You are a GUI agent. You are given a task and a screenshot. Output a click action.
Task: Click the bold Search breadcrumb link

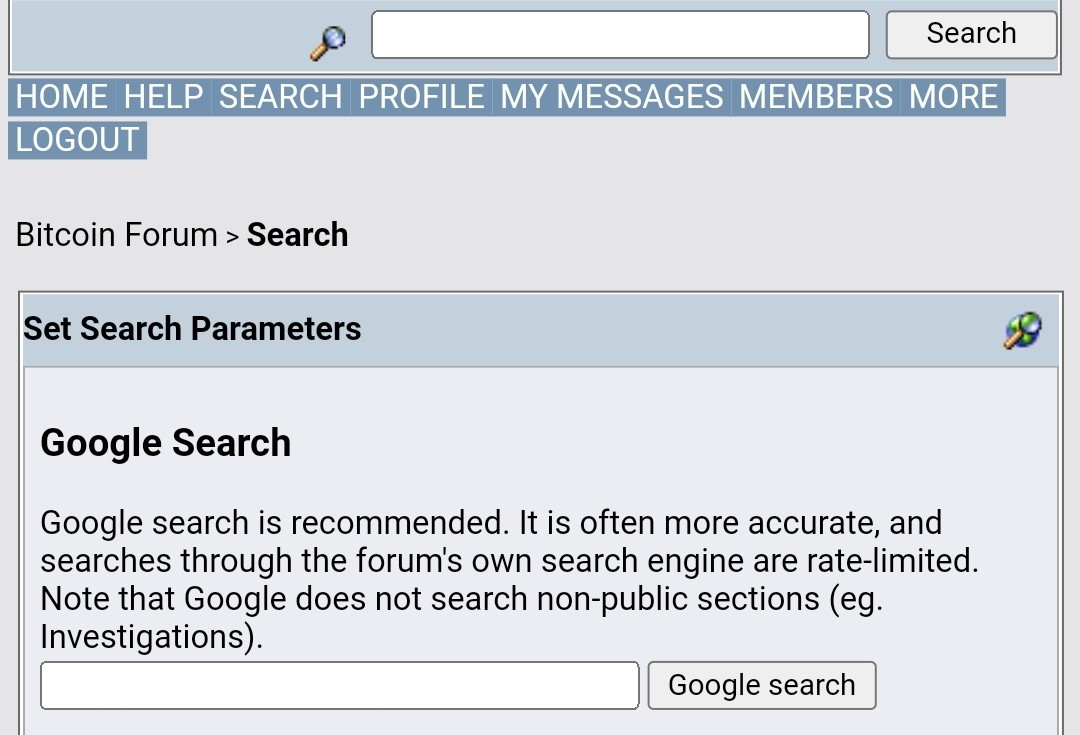coord(298,235)
